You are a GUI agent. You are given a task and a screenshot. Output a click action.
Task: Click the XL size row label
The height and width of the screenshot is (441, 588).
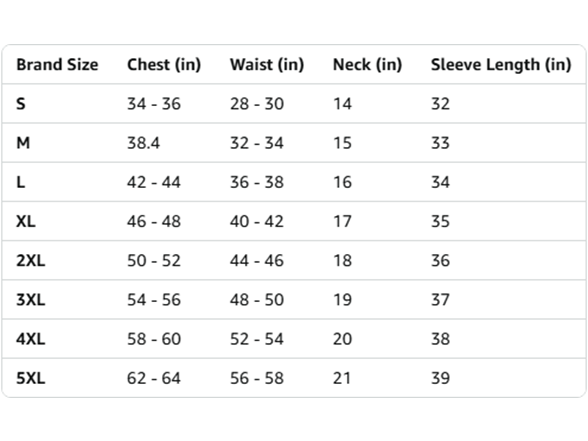click(26, 221)
